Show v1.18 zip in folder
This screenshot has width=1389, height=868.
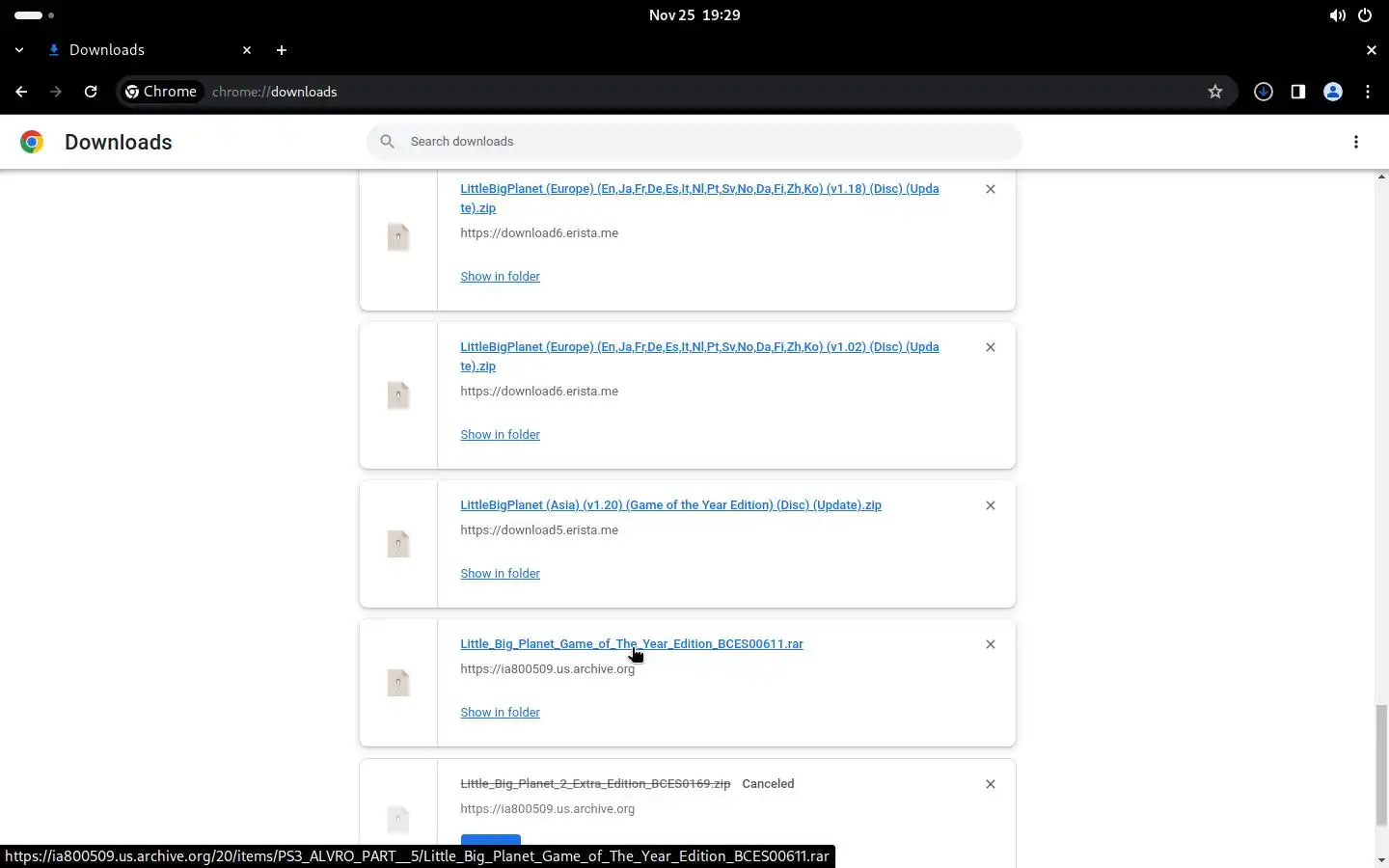click(500, 277)
